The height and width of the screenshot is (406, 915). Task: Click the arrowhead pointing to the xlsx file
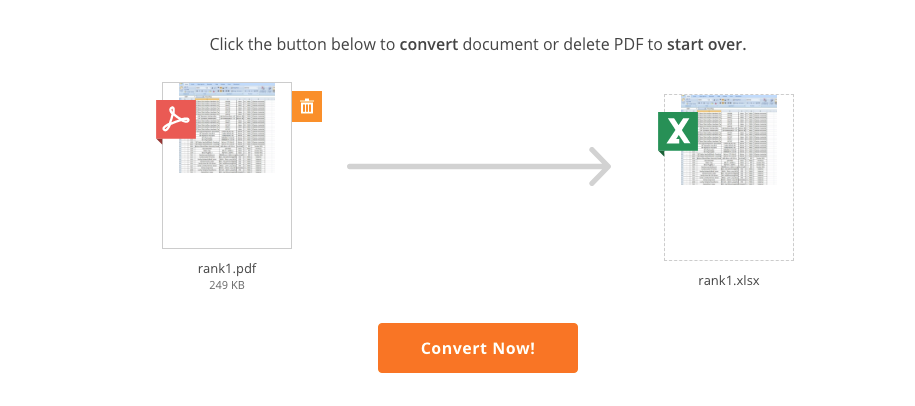coord(599,167)
